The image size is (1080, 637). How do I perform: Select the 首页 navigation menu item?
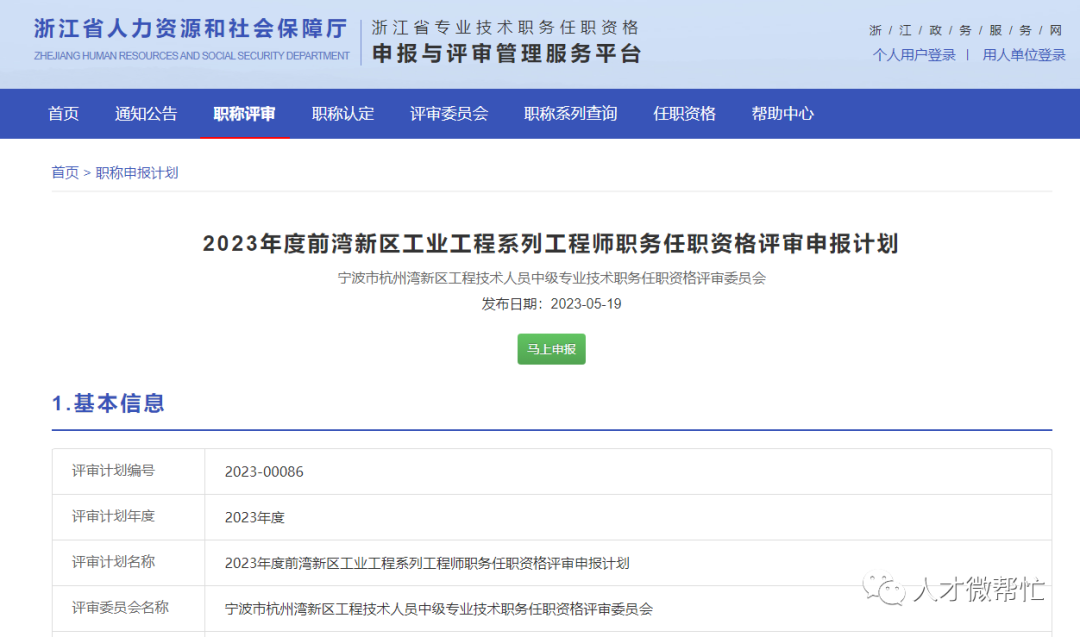click(63, 113)
